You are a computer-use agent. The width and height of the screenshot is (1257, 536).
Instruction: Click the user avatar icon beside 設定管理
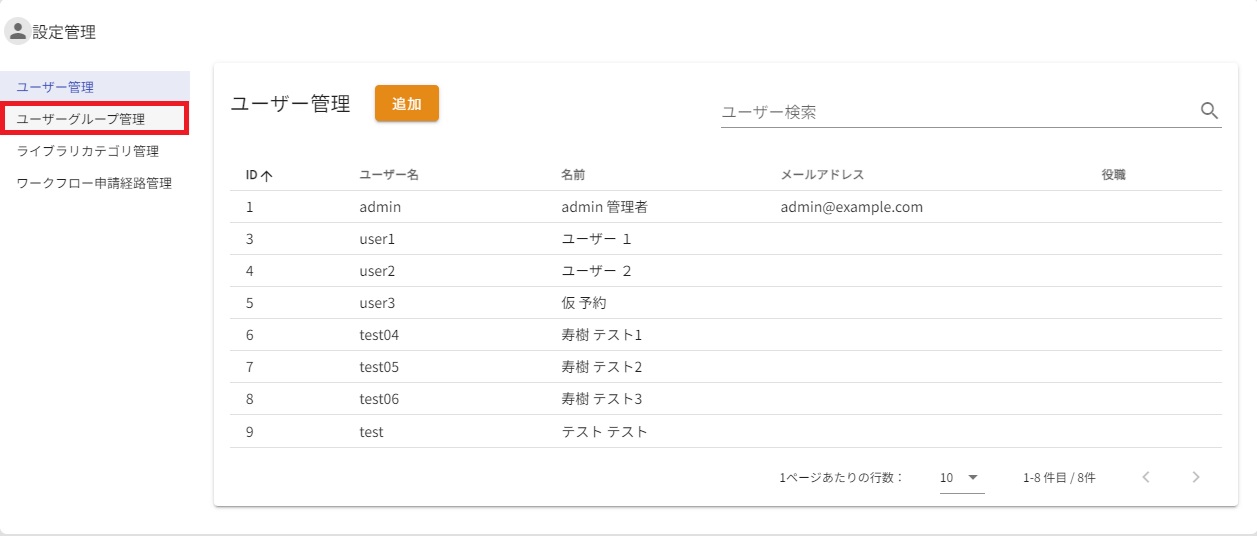tap(17, 31)
